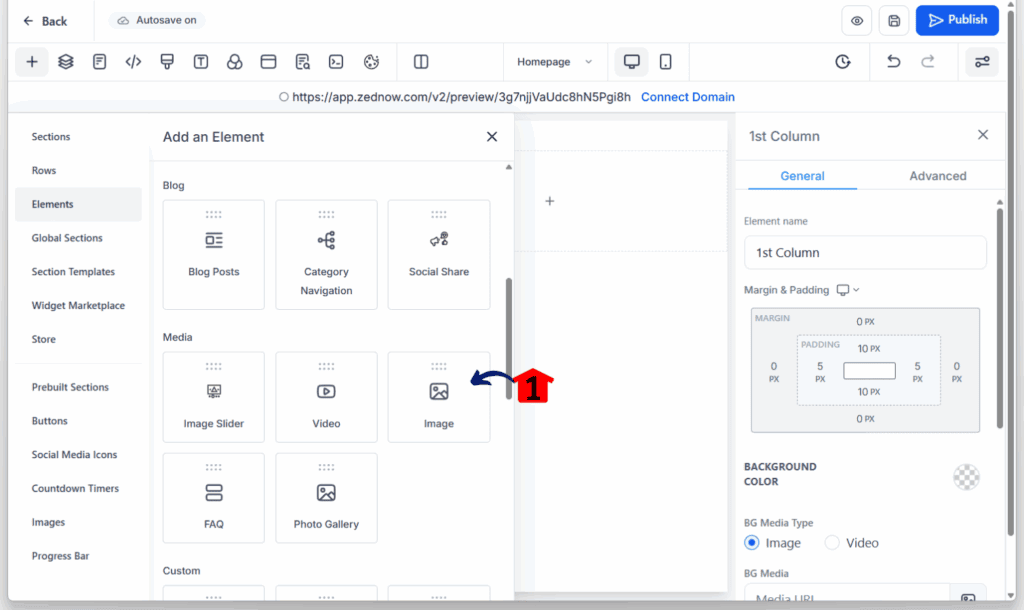Open the settings sliders icon

tap(982, 62)
